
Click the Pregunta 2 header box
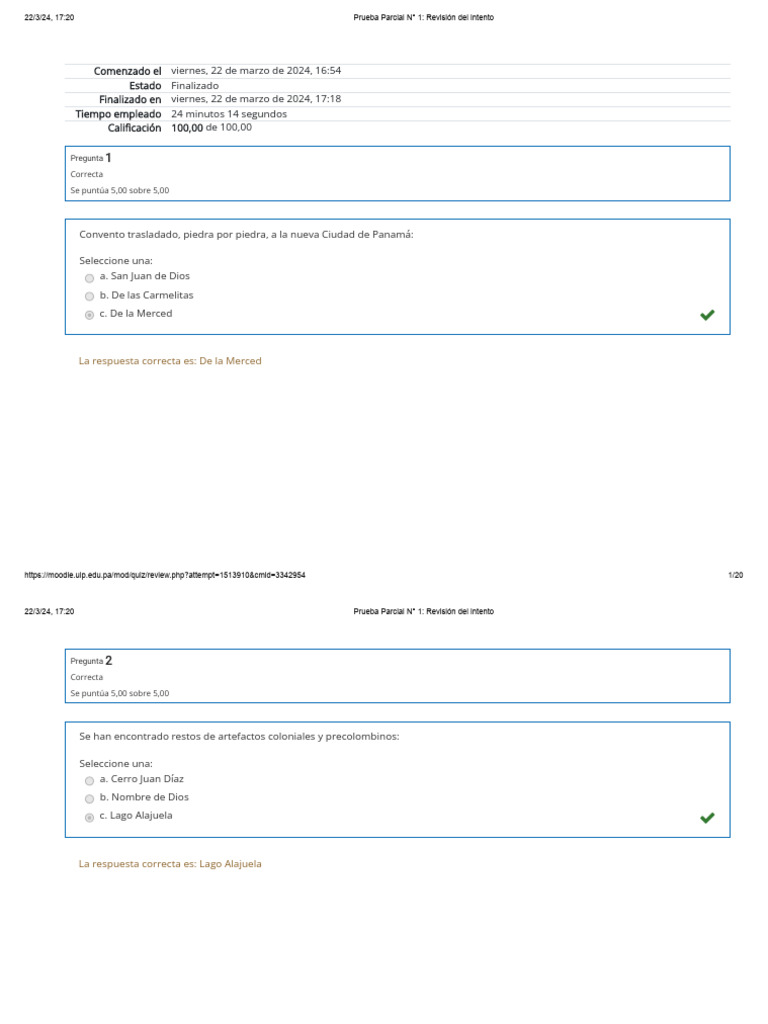click(397, 676)
